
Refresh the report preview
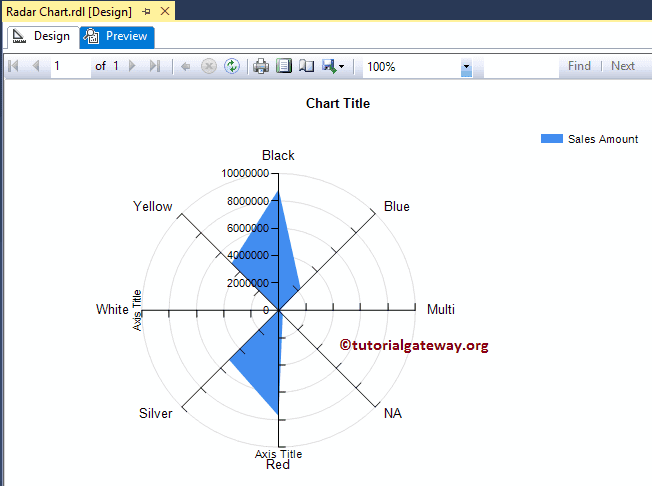point(232,66)
